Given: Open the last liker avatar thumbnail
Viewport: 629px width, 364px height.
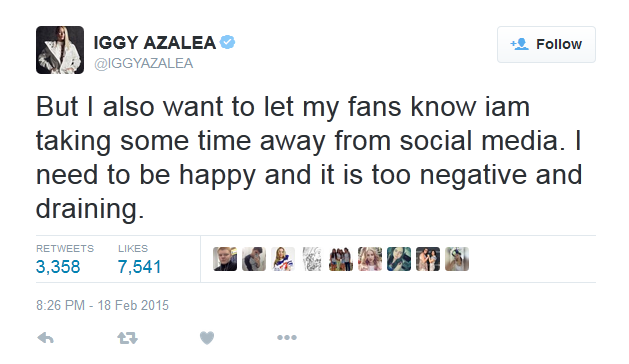Looking at the screenshot, I should click(457, 259).
